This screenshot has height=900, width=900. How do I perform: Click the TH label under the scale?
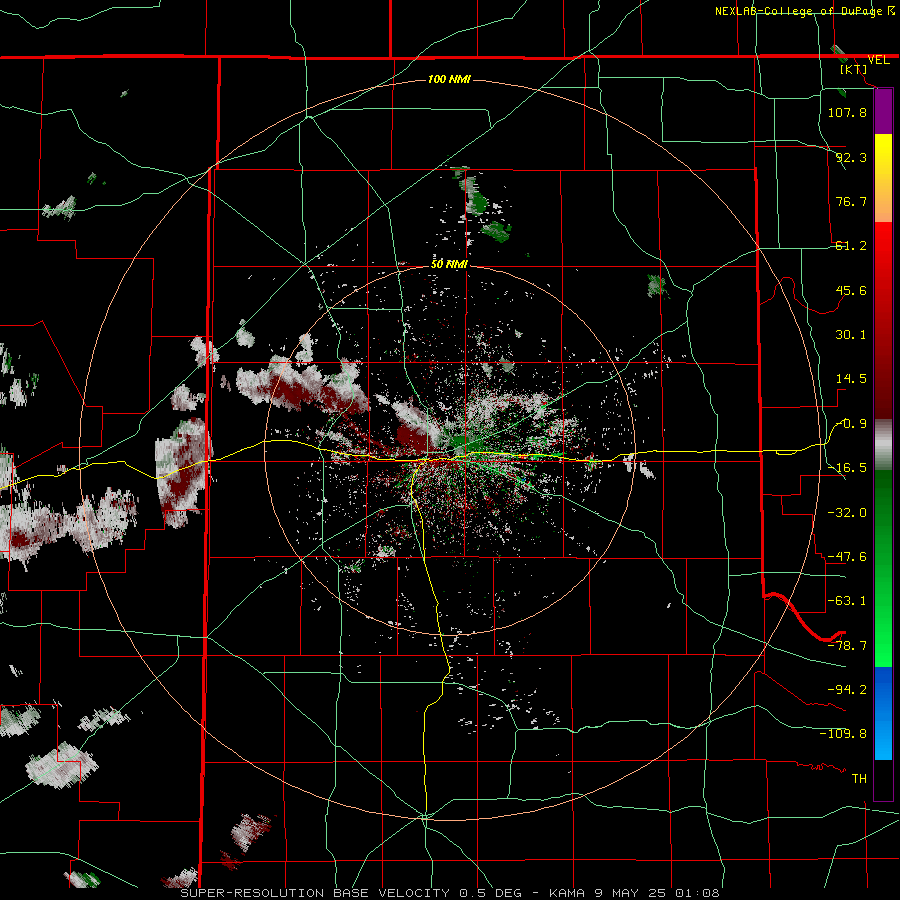tap(859, 779)
